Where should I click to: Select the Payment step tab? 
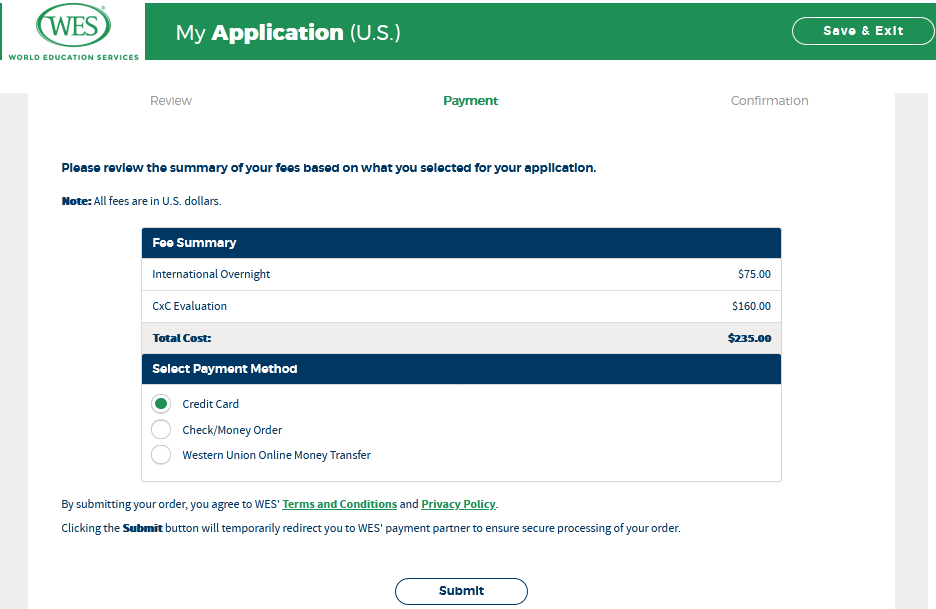(x=470, y=101)
